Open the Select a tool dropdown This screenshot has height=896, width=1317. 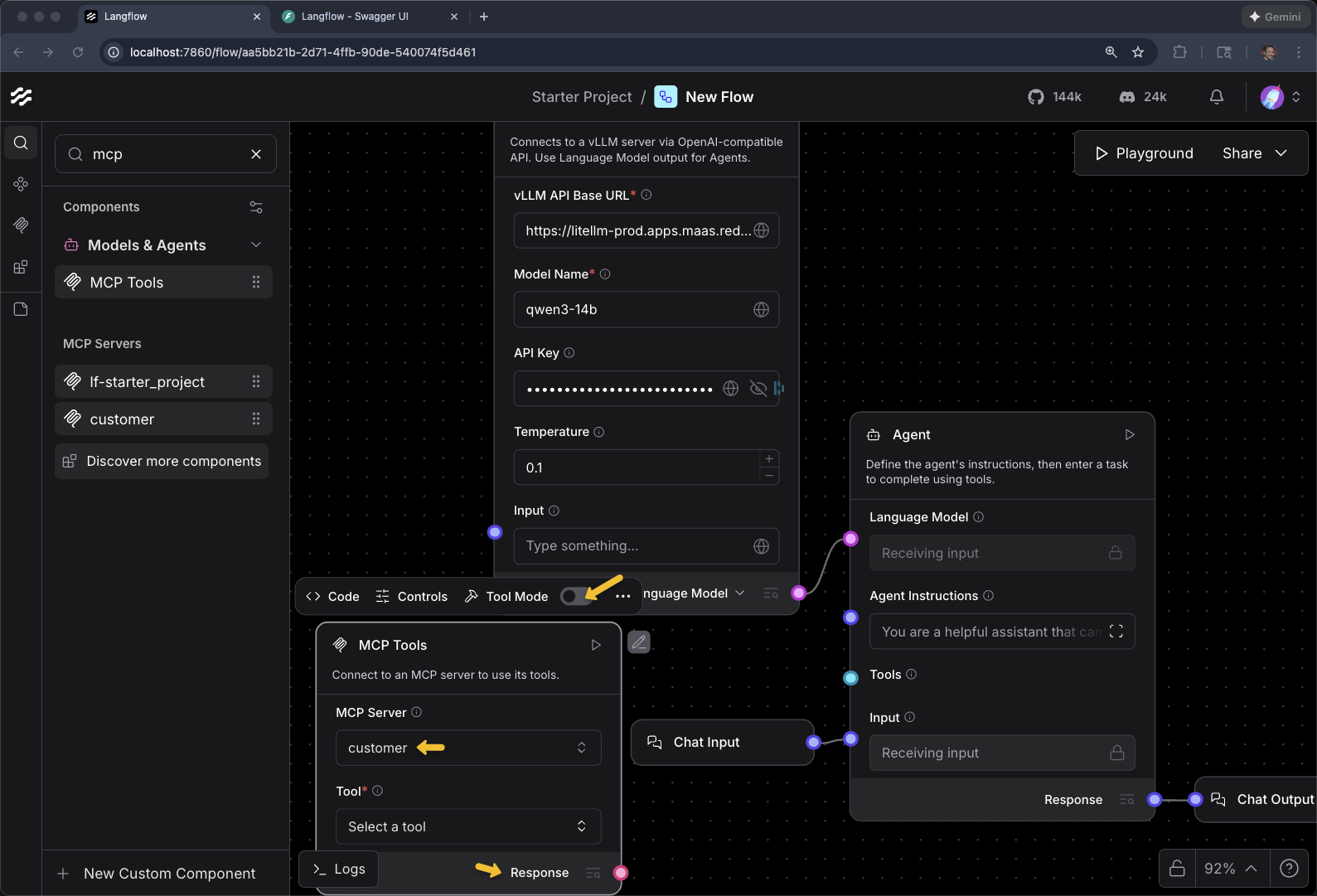click(467, 826)
